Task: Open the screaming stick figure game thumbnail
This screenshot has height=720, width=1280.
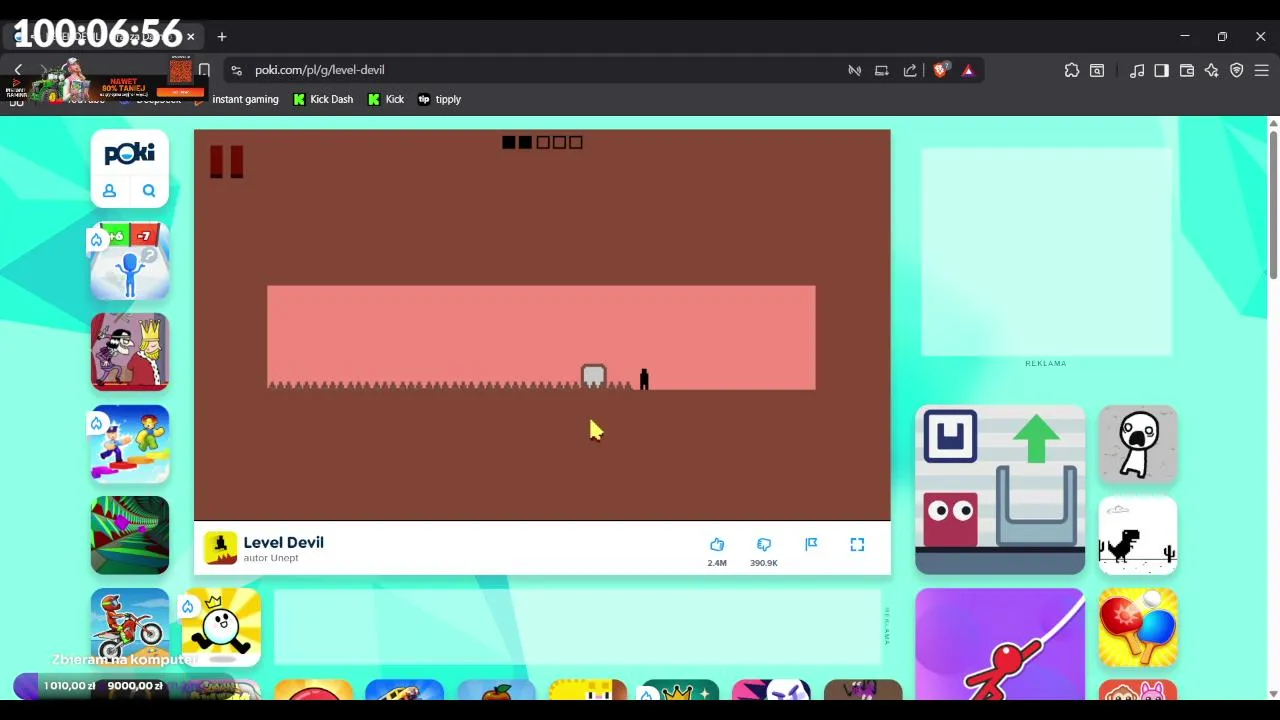Action: pyautogui.click(x=1138, y=444)
